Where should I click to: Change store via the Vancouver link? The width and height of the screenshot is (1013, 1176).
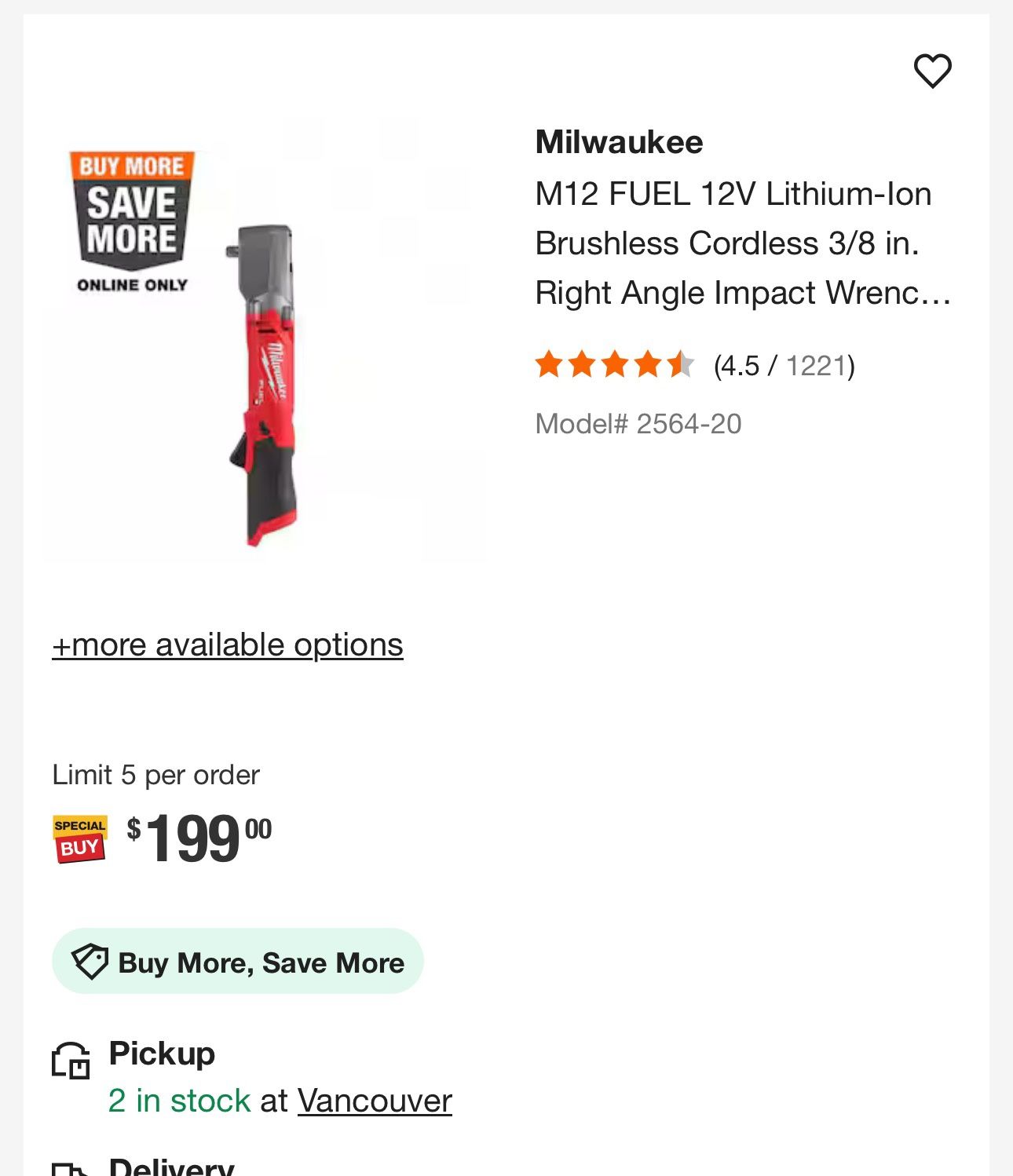pyautogui.click(x=375, y=1101)
